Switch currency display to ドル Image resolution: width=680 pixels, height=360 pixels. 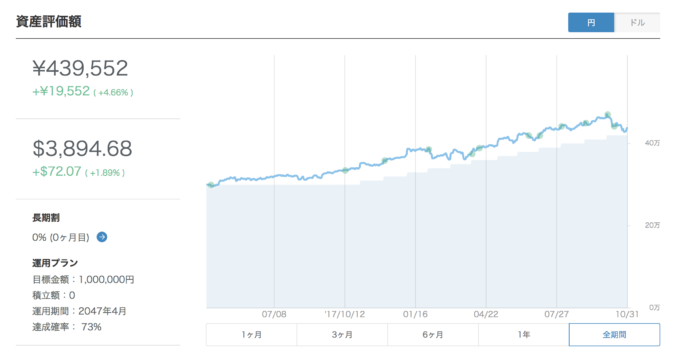click(637, 23)
